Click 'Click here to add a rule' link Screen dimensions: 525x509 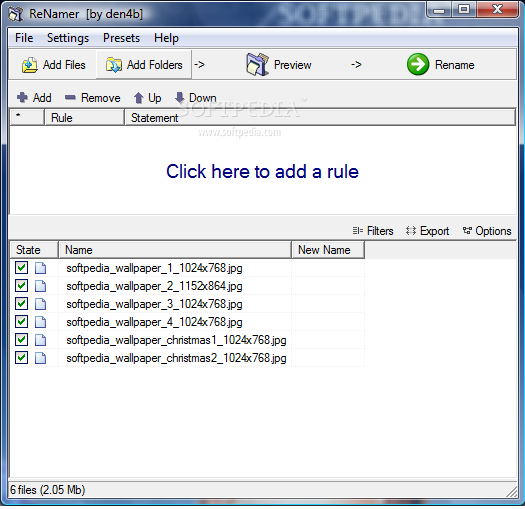tap(262, 171)
